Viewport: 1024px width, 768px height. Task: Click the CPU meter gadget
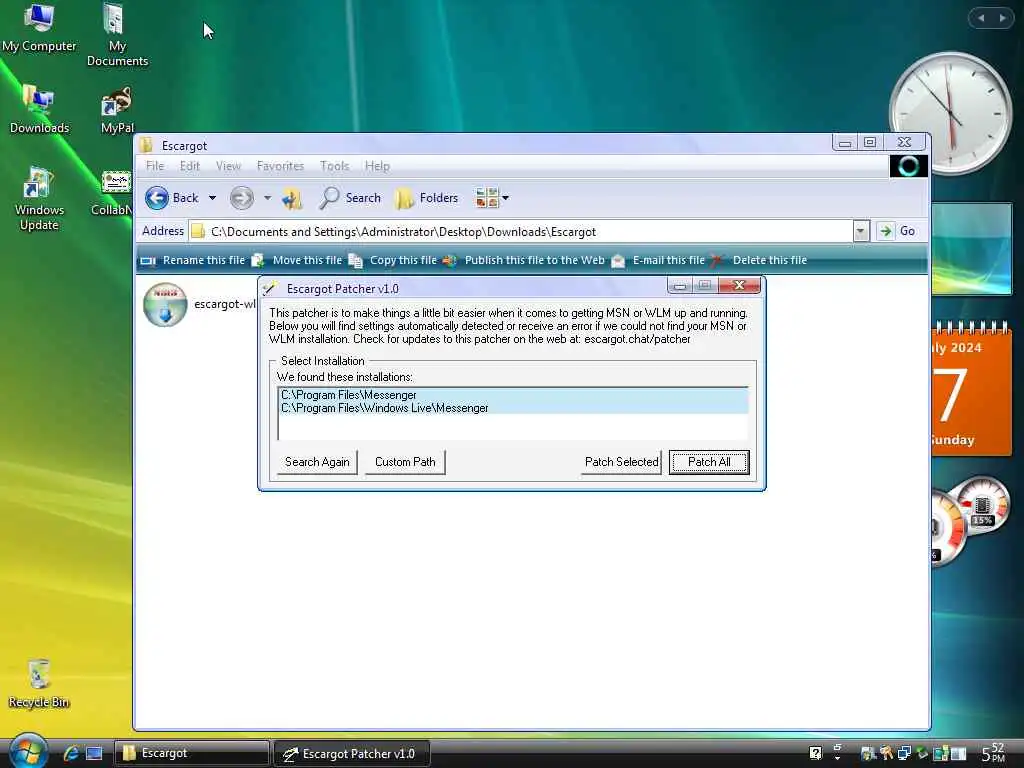click(971, 520)
